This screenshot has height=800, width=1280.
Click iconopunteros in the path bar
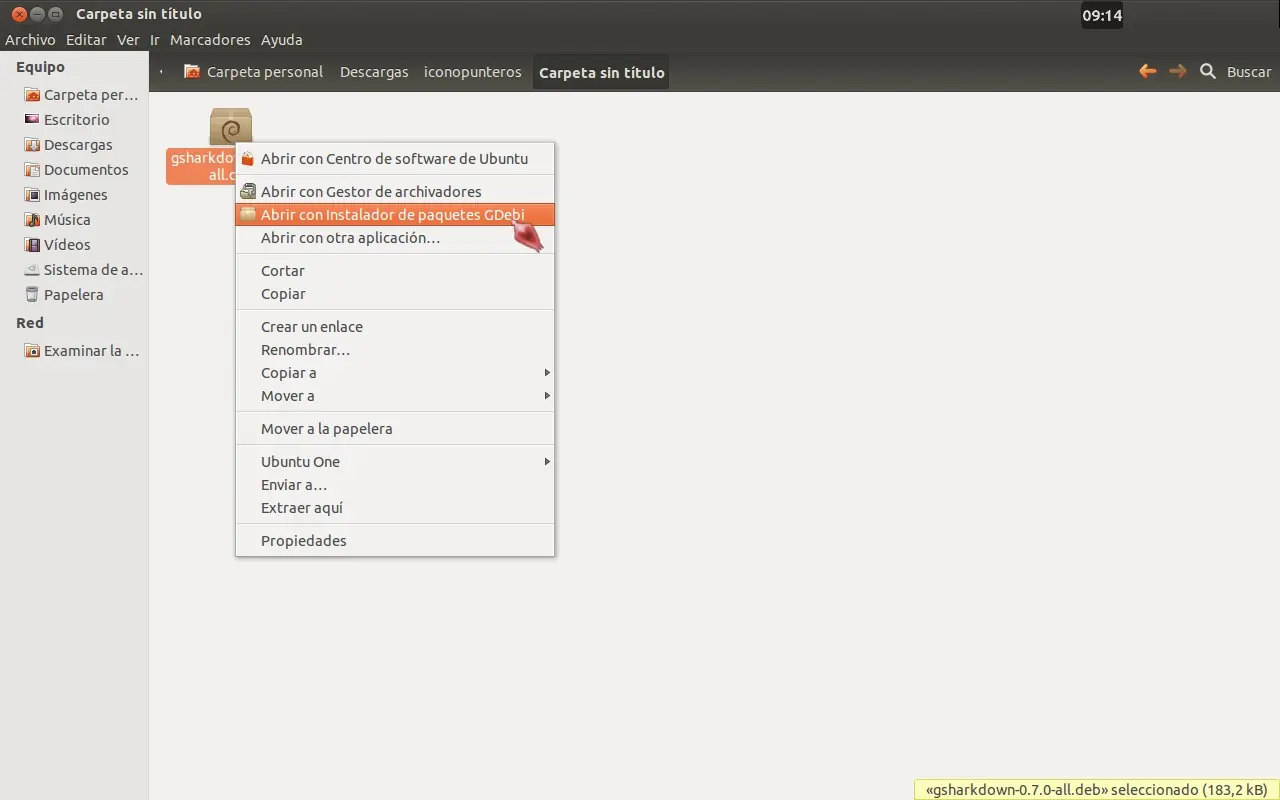(473, 72)
